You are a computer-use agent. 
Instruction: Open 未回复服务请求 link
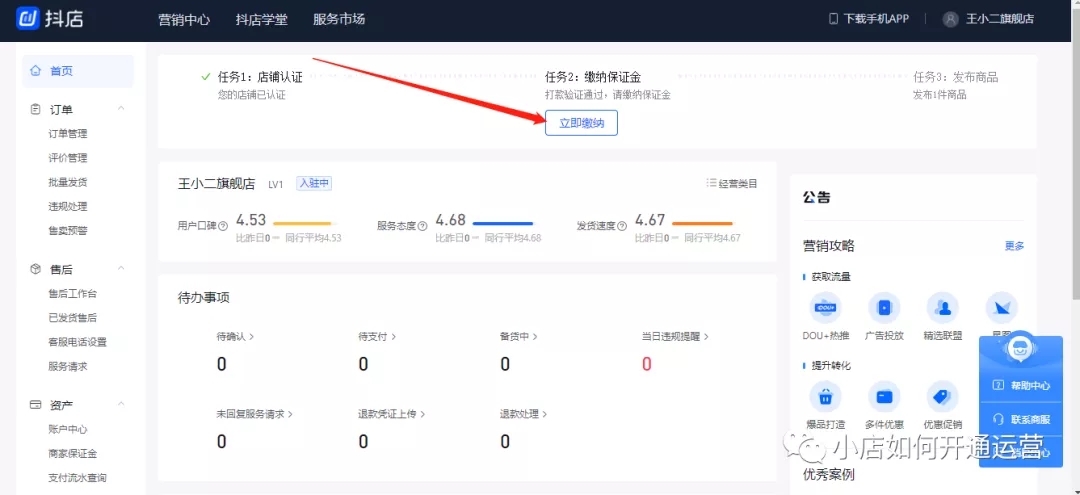click(x=255, y=414)
